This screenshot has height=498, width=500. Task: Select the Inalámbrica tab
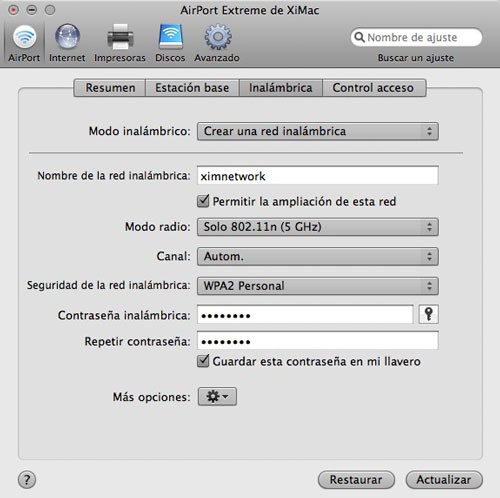tap(281, 88)
